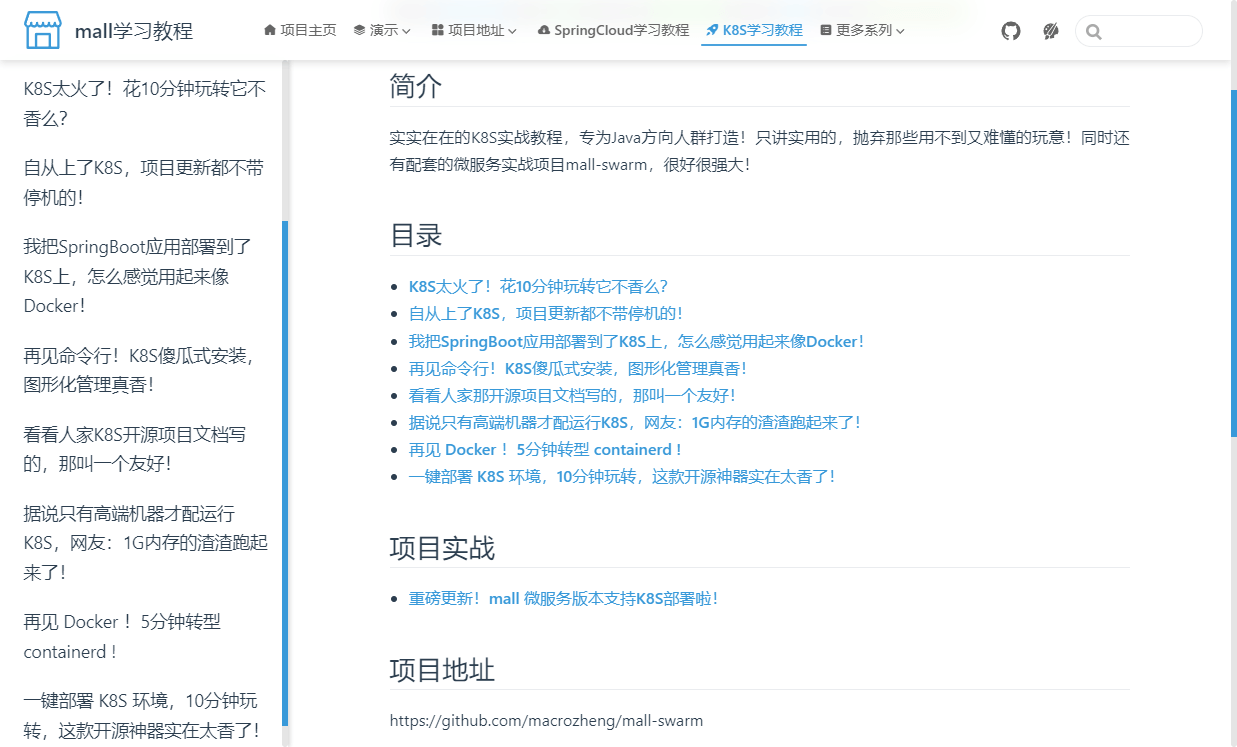
Task: Click the intro paragraph starting 实实在在的K8S实战教程
Action: [x=759, y=151]
